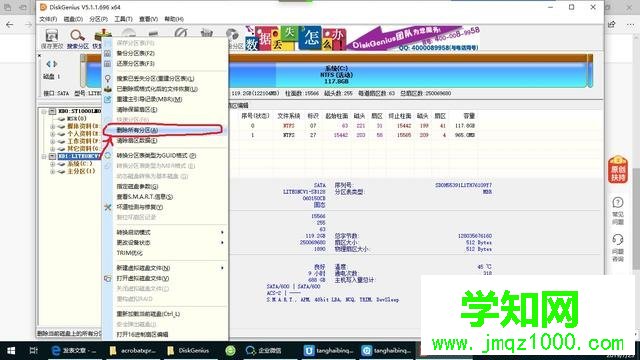
Task: Click the backup partition table (F2) menu icon
Action: click(107, 53)
